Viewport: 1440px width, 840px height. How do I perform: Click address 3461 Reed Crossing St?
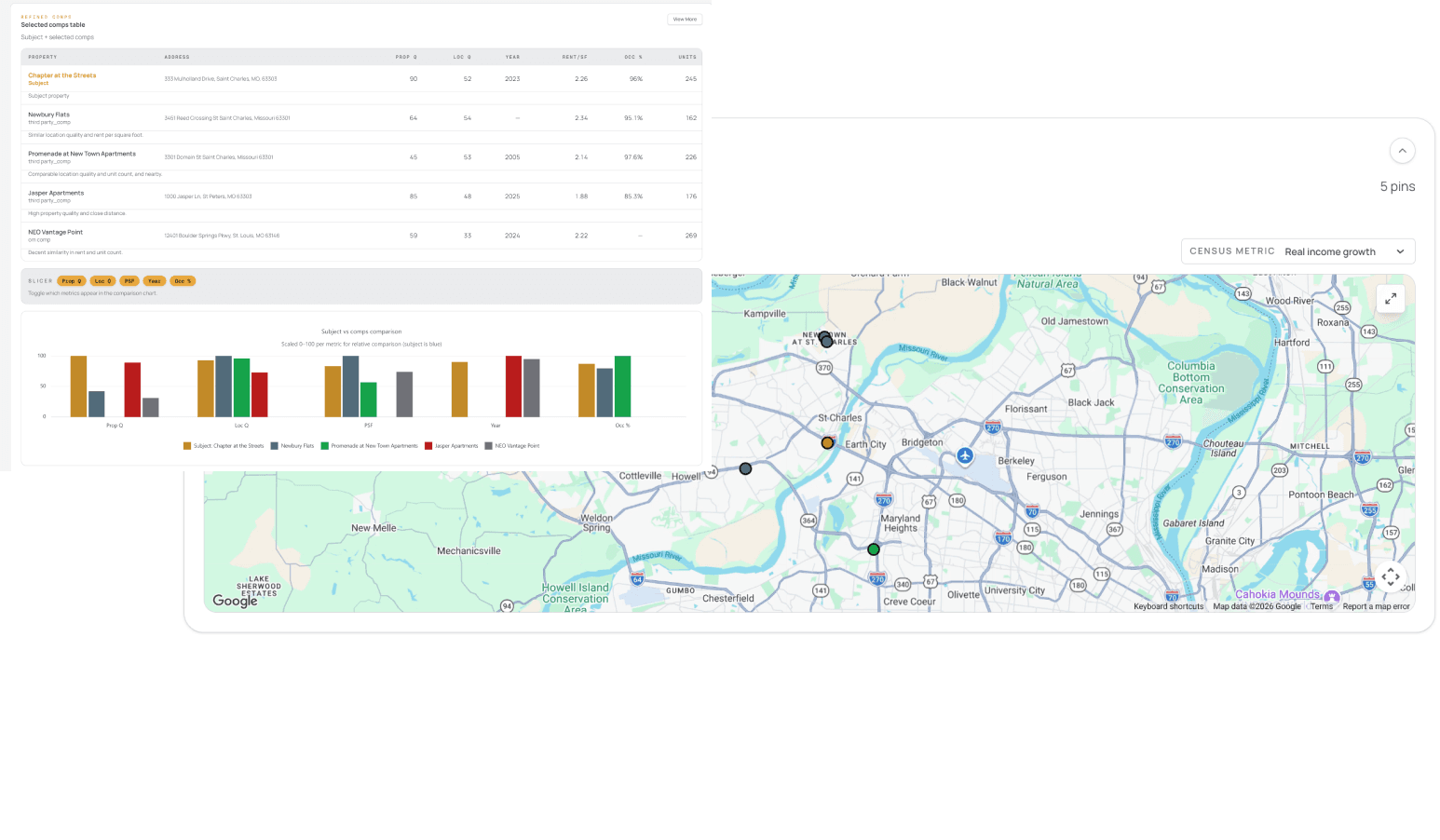(227, 118)
